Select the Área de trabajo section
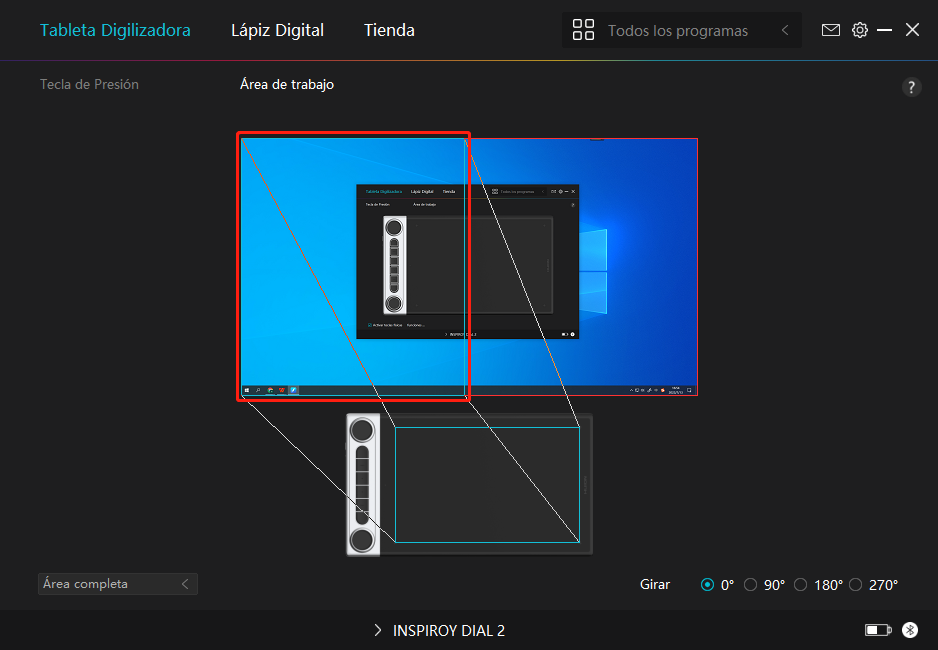 (x=287, y=85)
